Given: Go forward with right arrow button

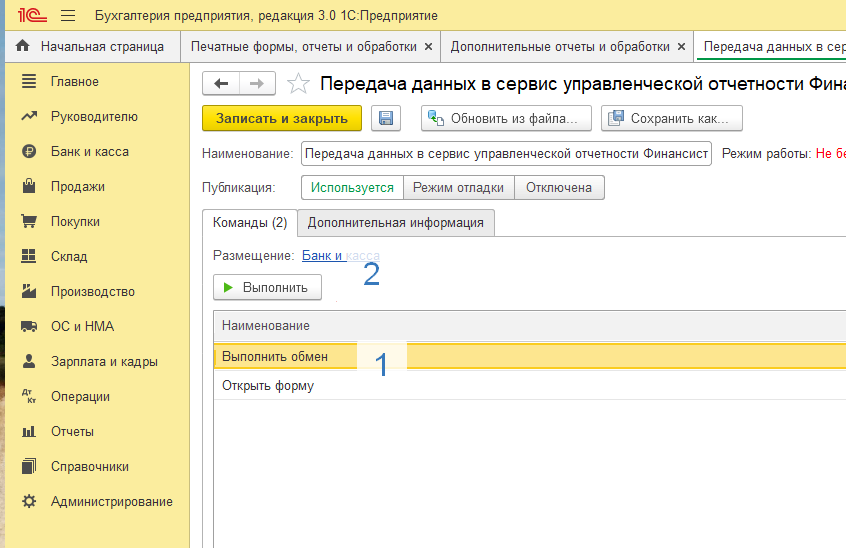Looking at the screenshot, I should (x=257, y=84).
